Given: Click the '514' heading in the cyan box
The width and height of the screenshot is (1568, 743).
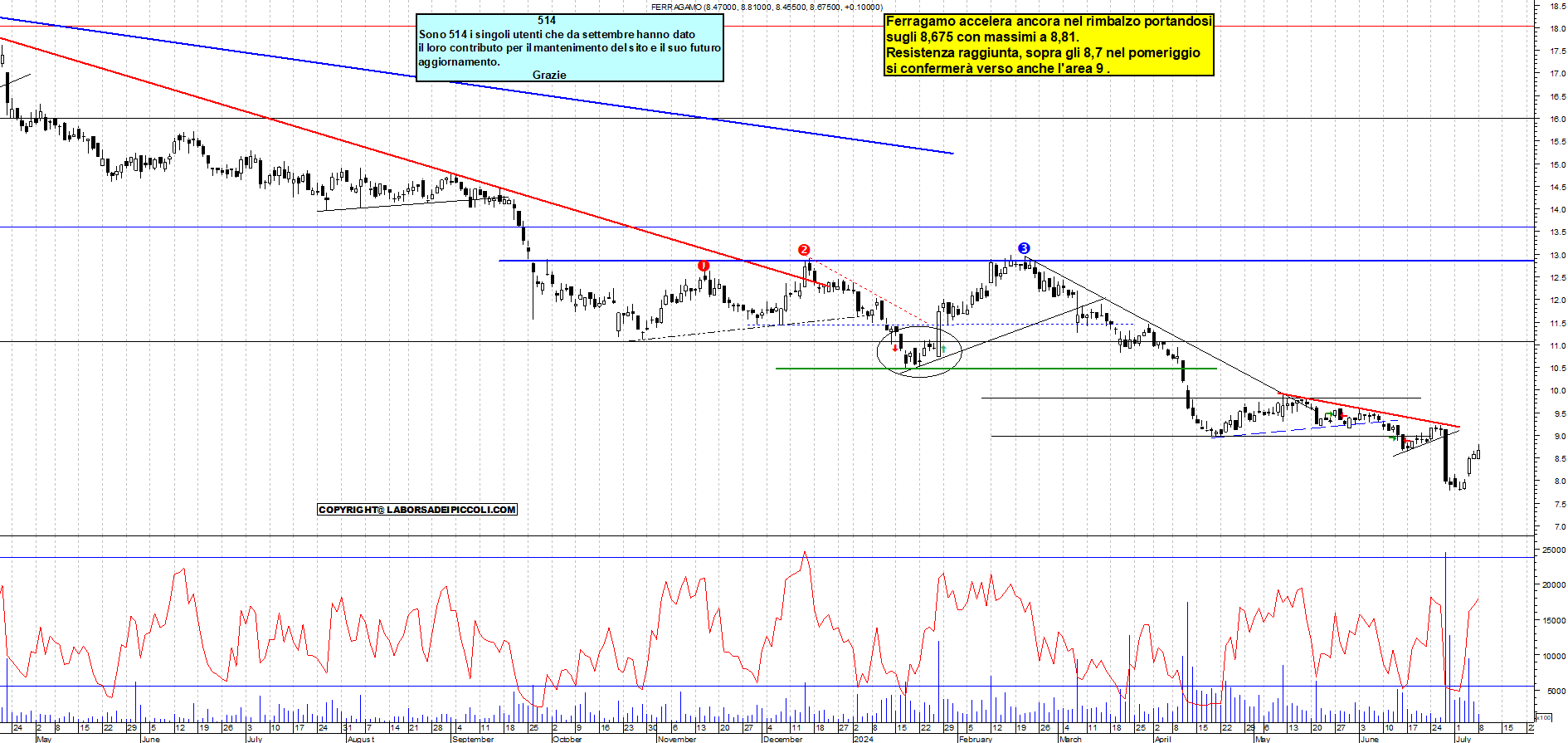Looking at the screenshot, I should (547, 21).
